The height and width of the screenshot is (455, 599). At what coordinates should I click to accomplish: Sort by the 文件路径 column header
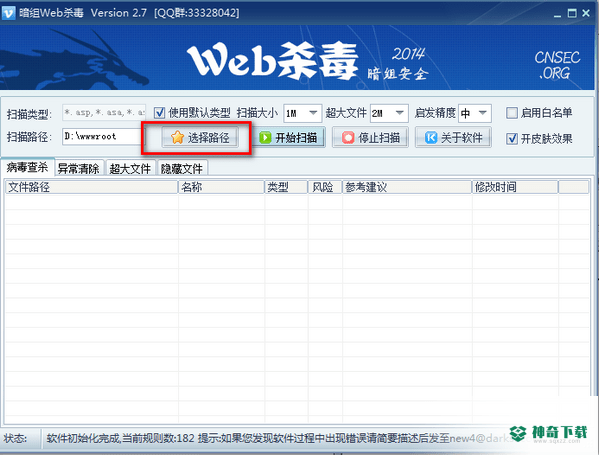click(x=92, y=187)
